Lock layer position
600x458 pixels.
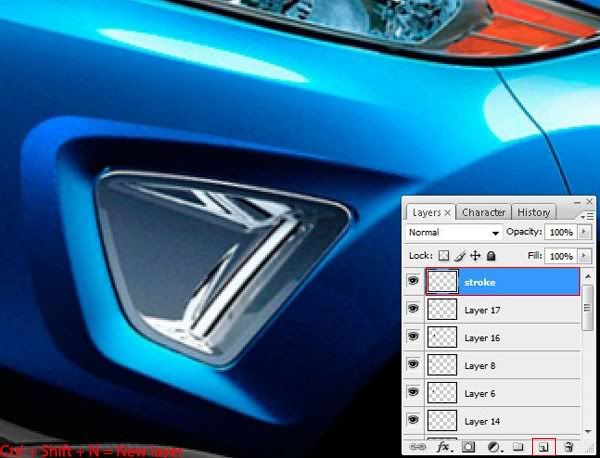coord(475,256)
